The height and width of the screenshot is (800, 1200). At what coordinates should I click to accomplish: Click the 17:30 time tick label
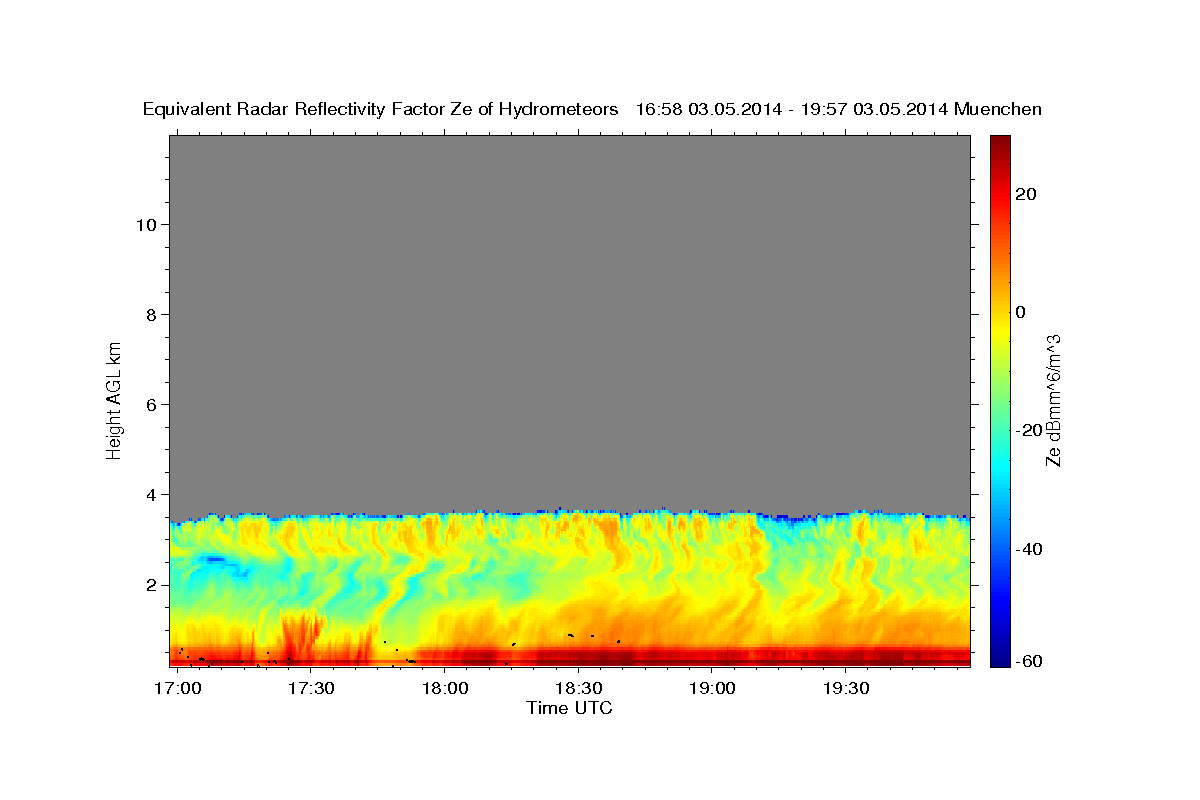311,689
